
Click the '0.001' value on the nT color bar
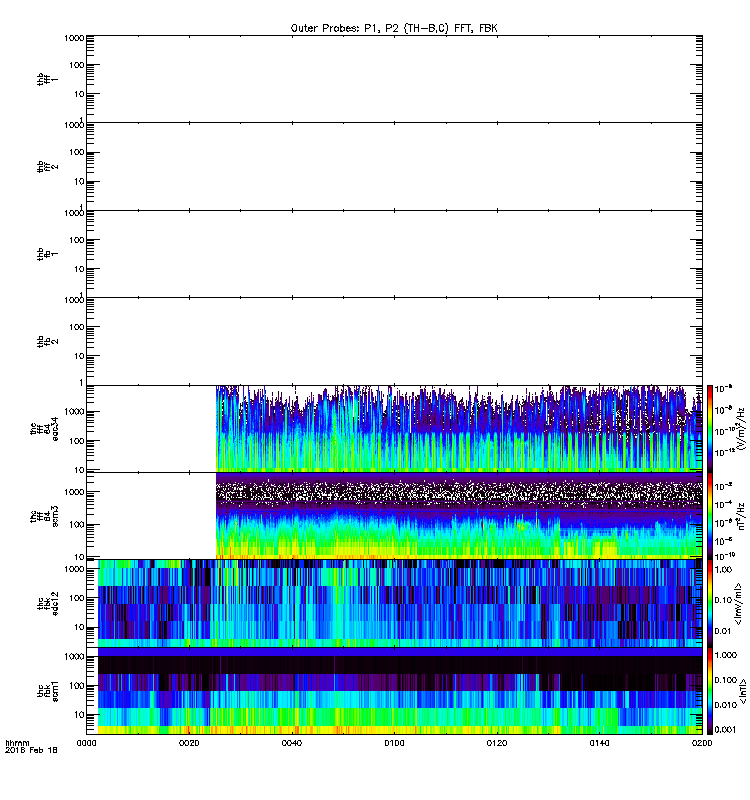click(x=726, y=729)
